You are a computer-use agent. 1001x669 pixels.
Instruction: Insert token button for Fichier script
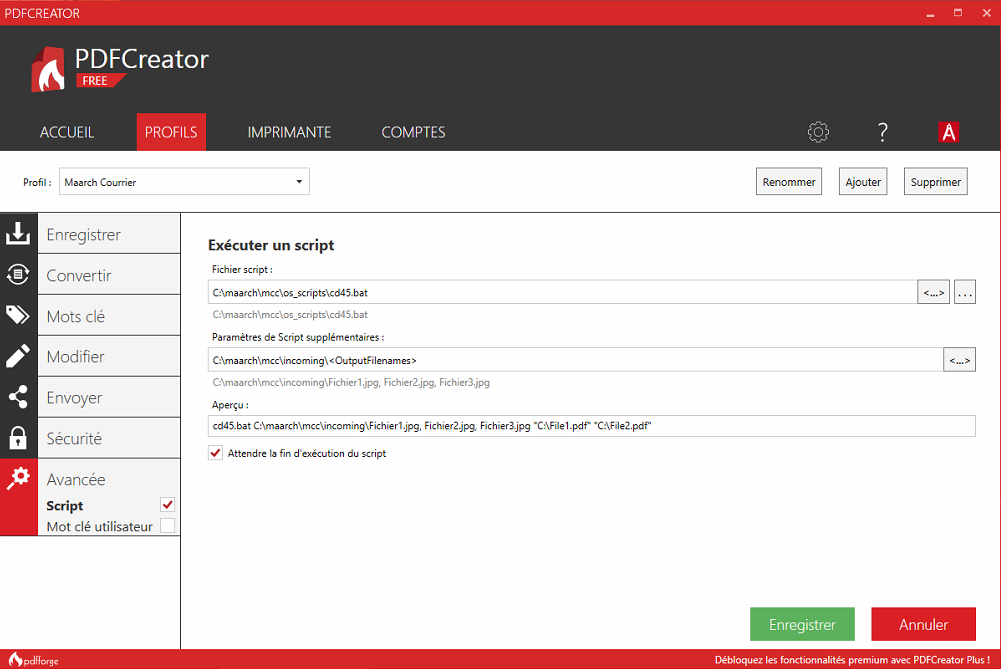933,292
